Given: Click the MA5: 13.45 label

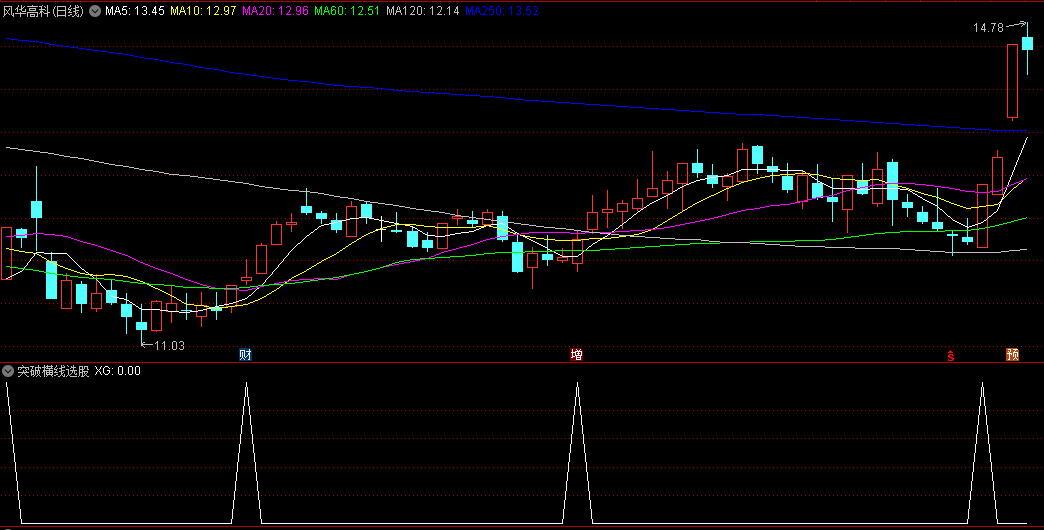Looking at the screenshot, I should 134,11.
